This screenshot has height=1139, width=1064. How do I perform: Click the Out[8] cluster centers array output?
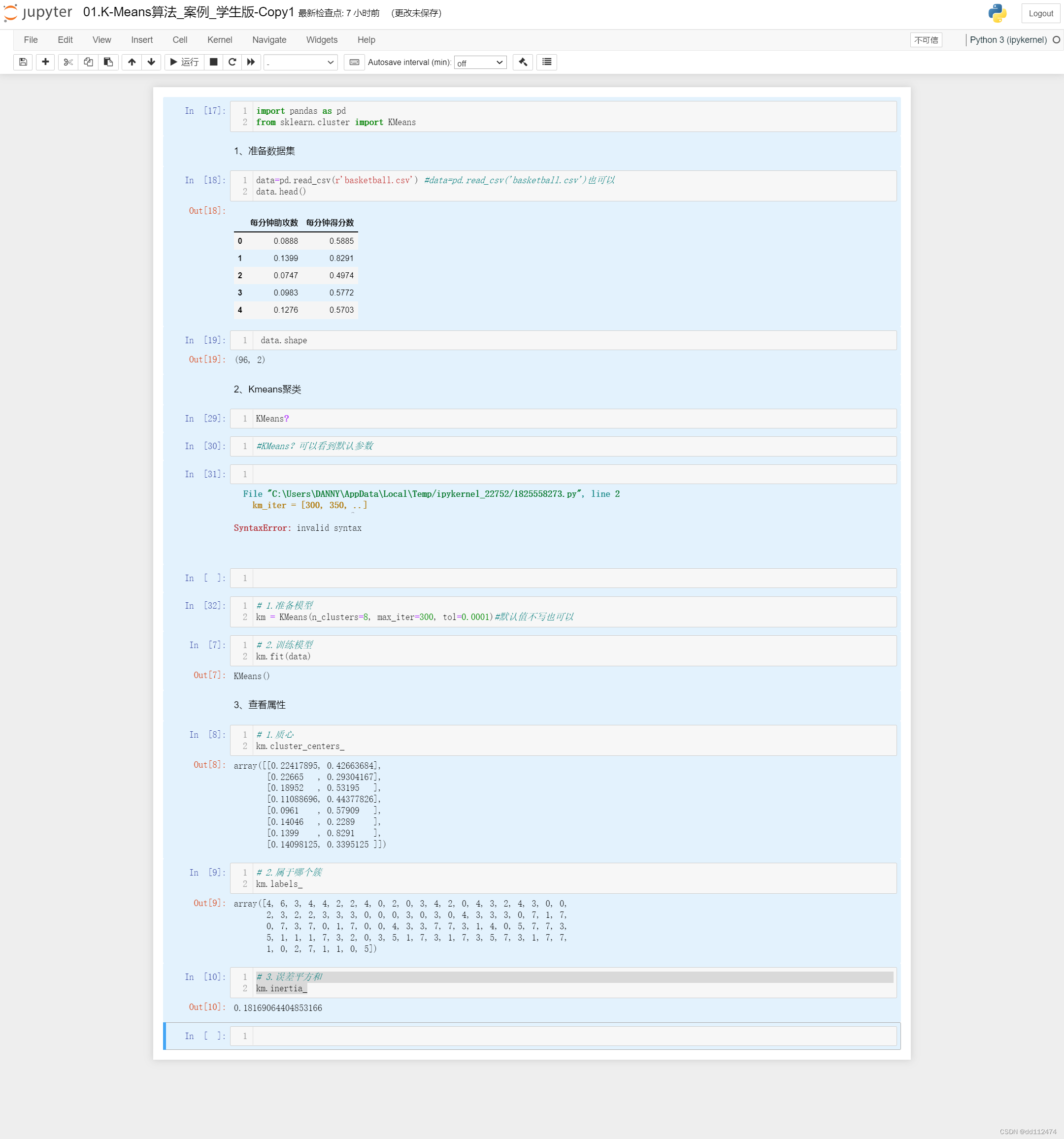pos(309,805)
